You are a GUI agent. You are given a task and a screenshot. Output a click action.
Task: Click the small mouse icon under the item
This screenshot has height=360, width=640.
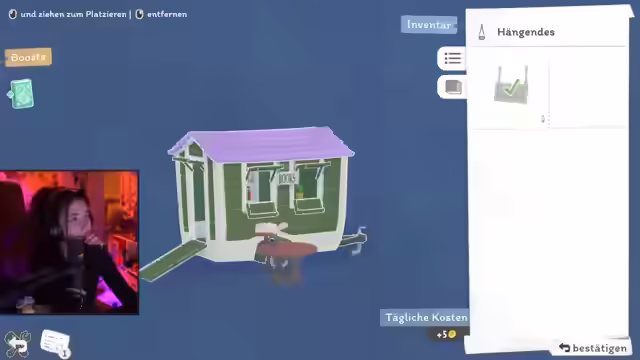(x=543, y=119)
